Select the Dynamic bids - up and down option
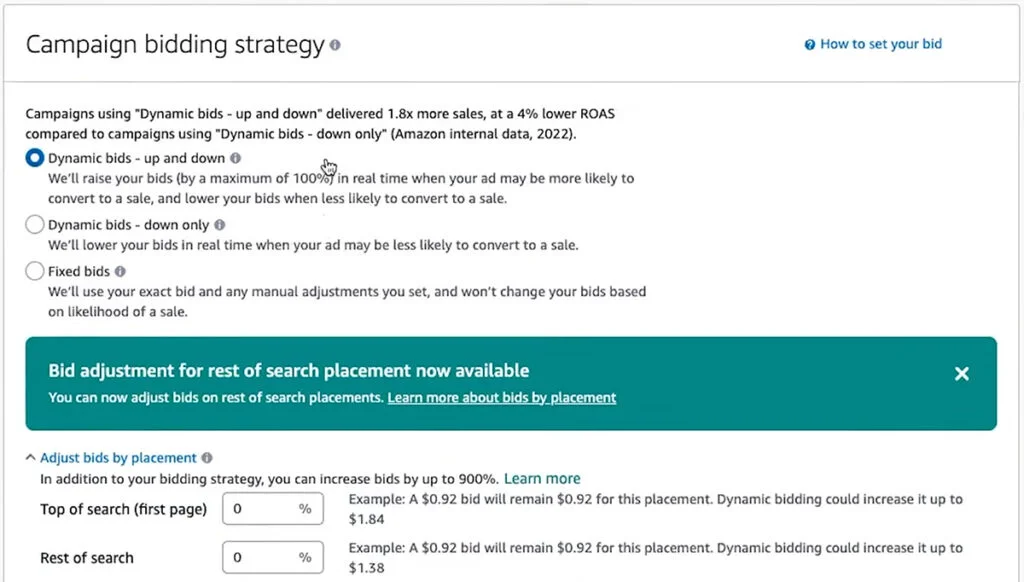Screen dimensions: 1024x582 (34, 158)
